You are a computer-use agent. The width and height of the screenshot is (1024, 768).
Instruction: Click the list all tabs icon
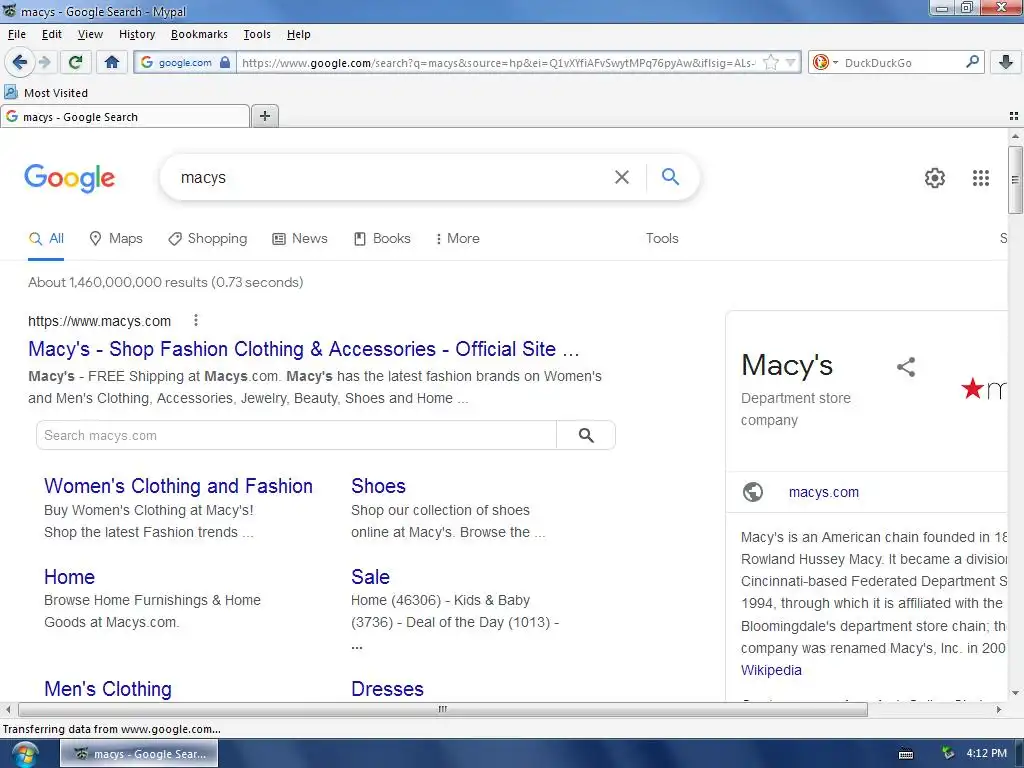1014,116
